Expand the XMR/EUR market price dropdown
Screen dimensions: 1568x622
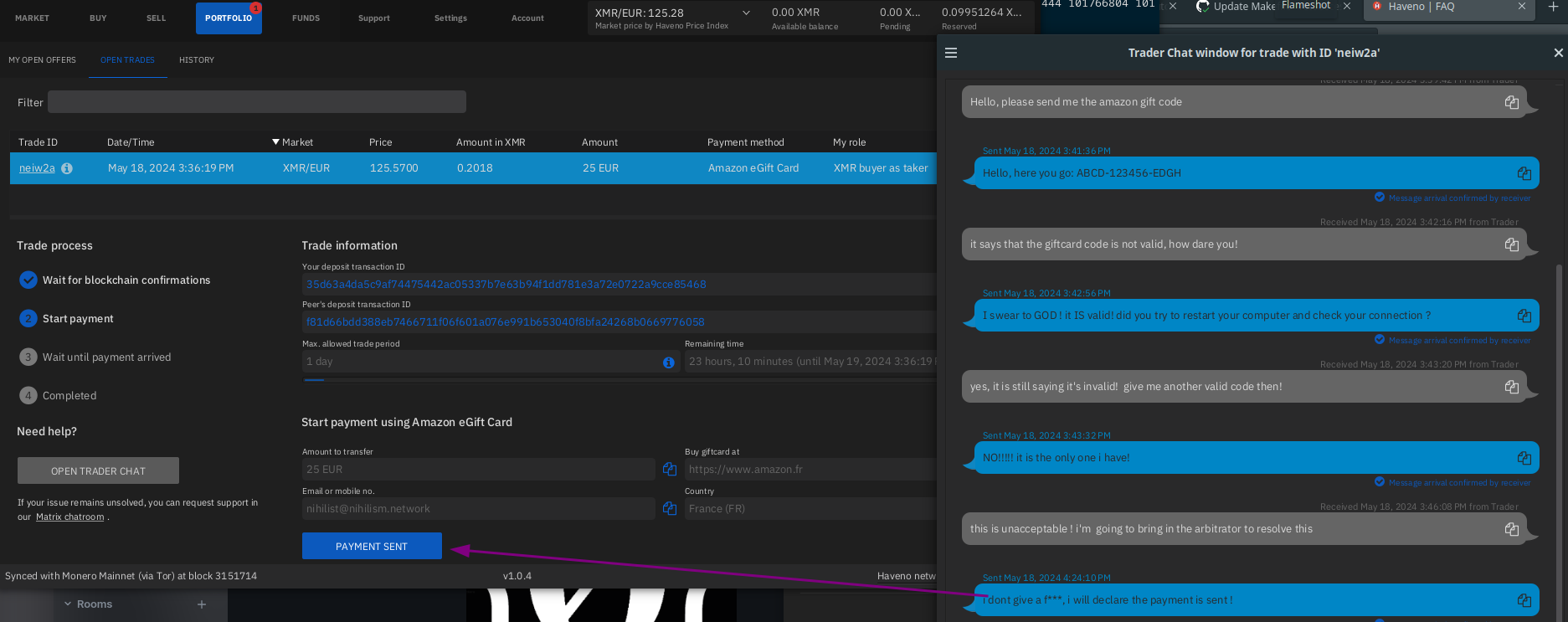746,13
